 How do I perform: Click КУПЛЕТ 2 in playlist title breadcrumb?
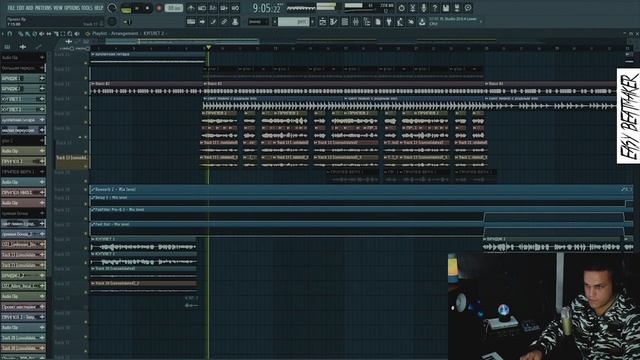tap(153, 33)
